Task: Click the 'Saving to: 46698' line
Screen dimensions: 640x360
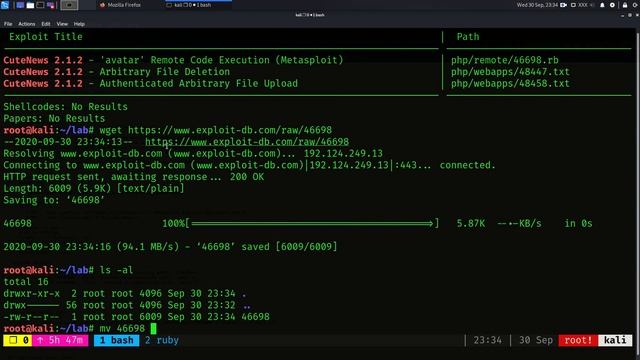Action: point(54,200)
